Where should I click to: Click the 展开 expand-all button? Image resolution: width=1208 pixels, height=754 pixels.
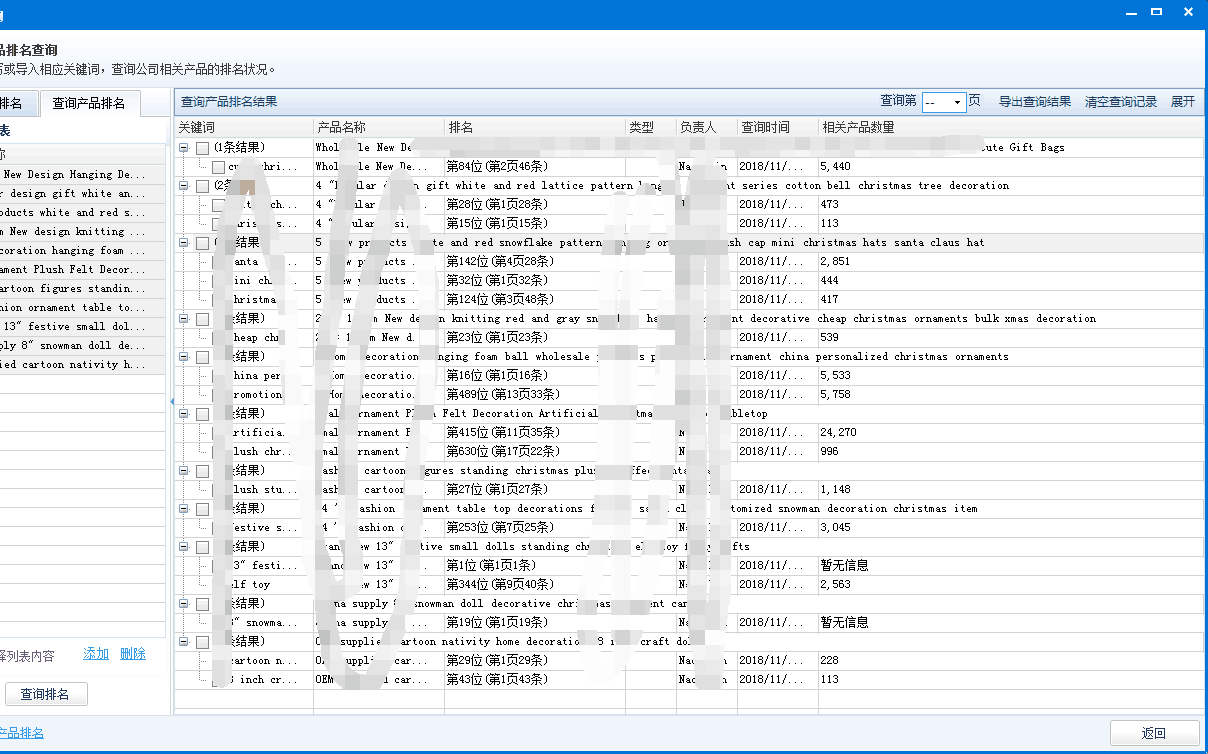point(1182,102)
